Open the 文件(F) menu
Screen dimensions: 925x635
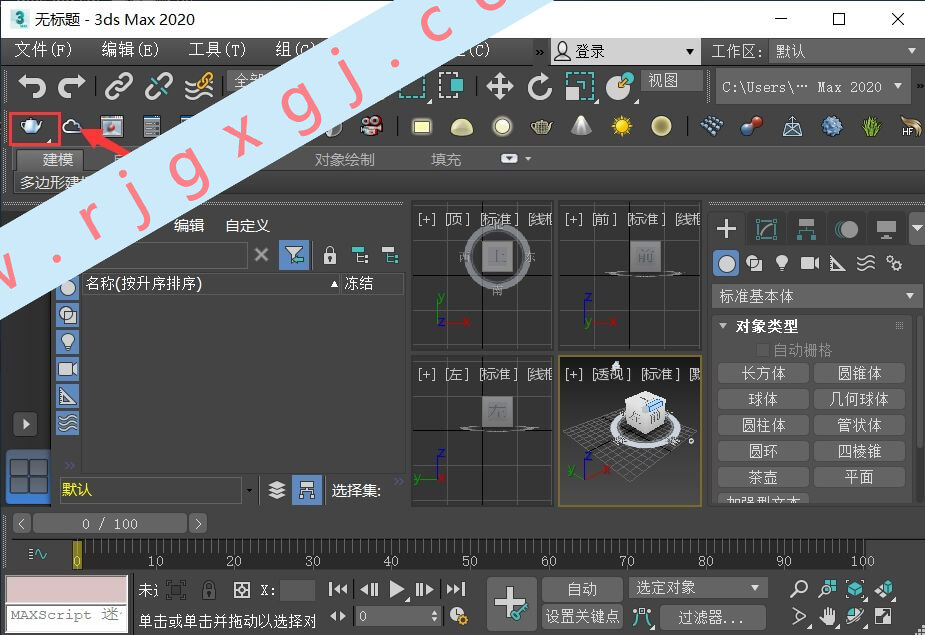[x=43, y=50]
